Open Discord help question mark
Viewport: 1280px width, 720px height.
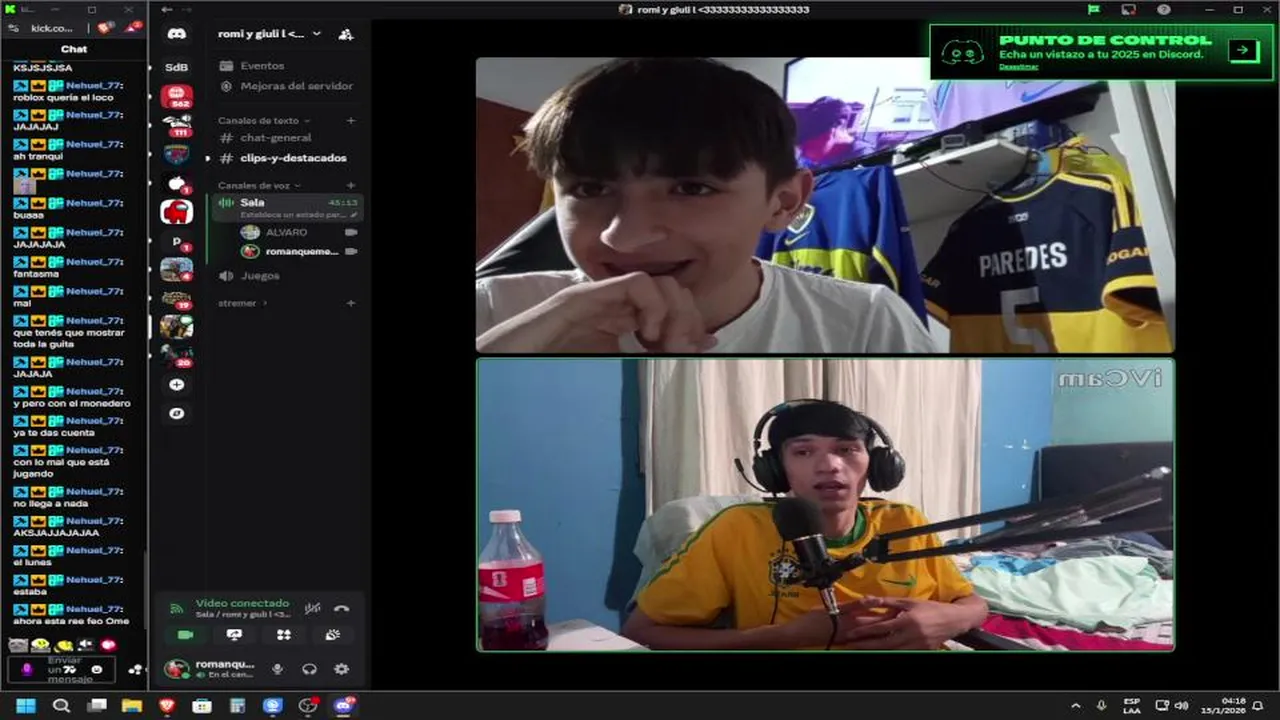point(1164,9)
